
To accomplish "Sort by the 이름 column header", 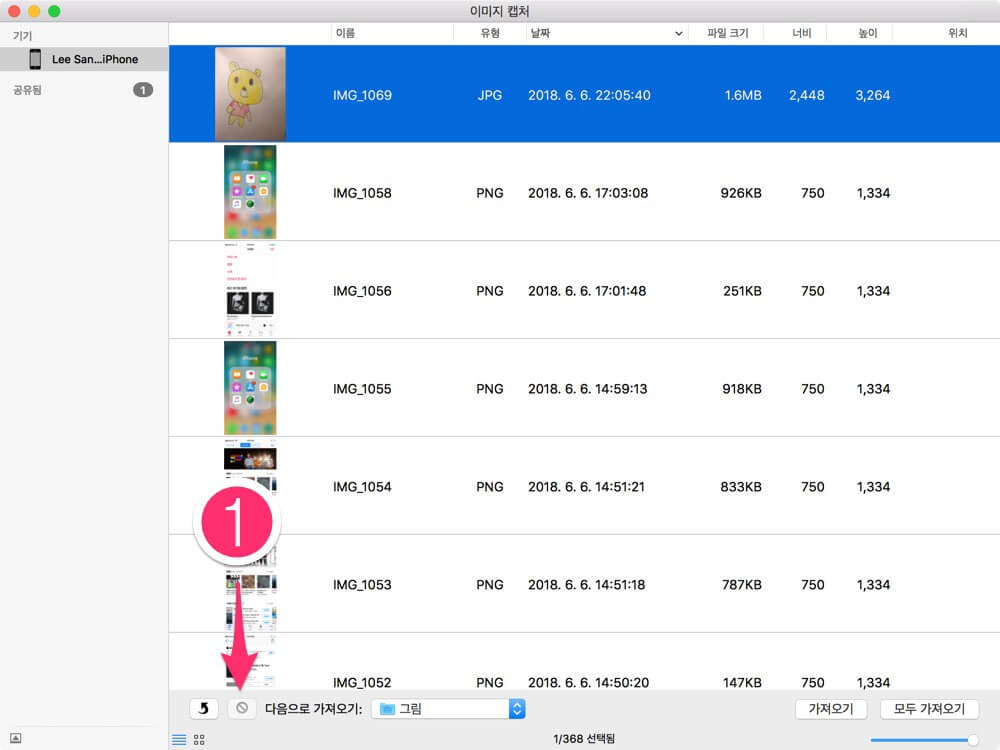I will [x=345, y=33].
